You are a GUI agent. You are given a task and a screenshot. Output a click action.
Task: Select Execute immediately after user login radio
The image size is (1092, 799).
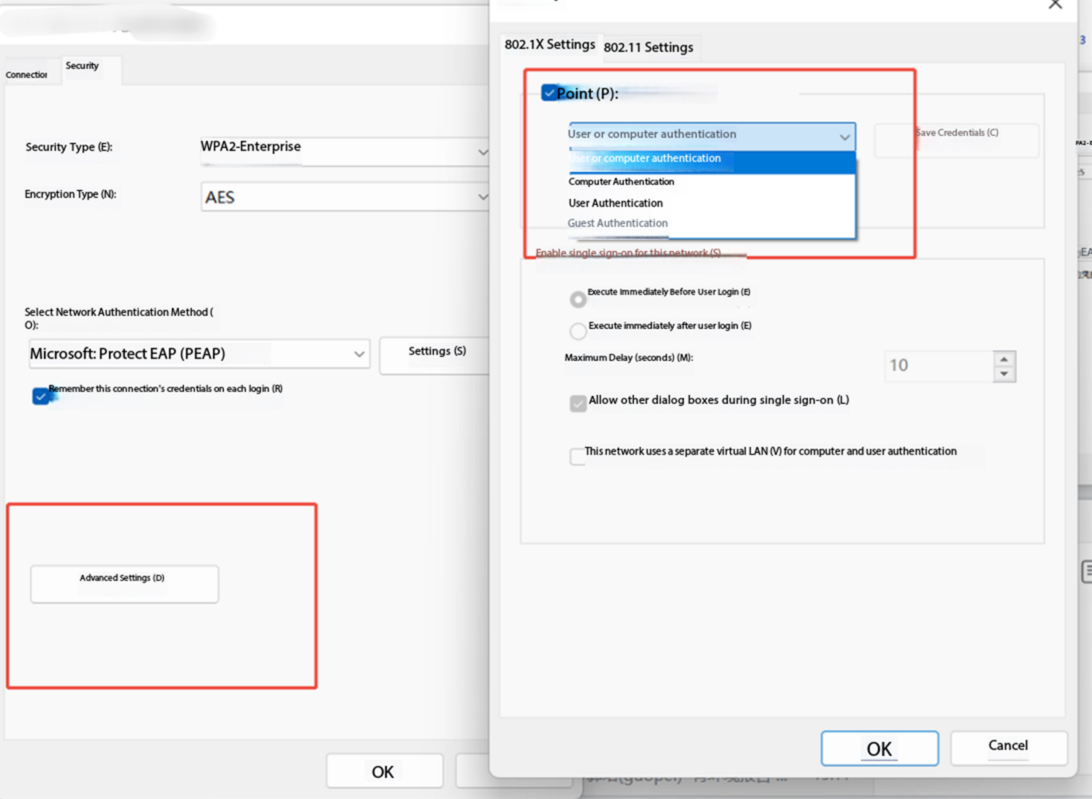pos(578,331)
